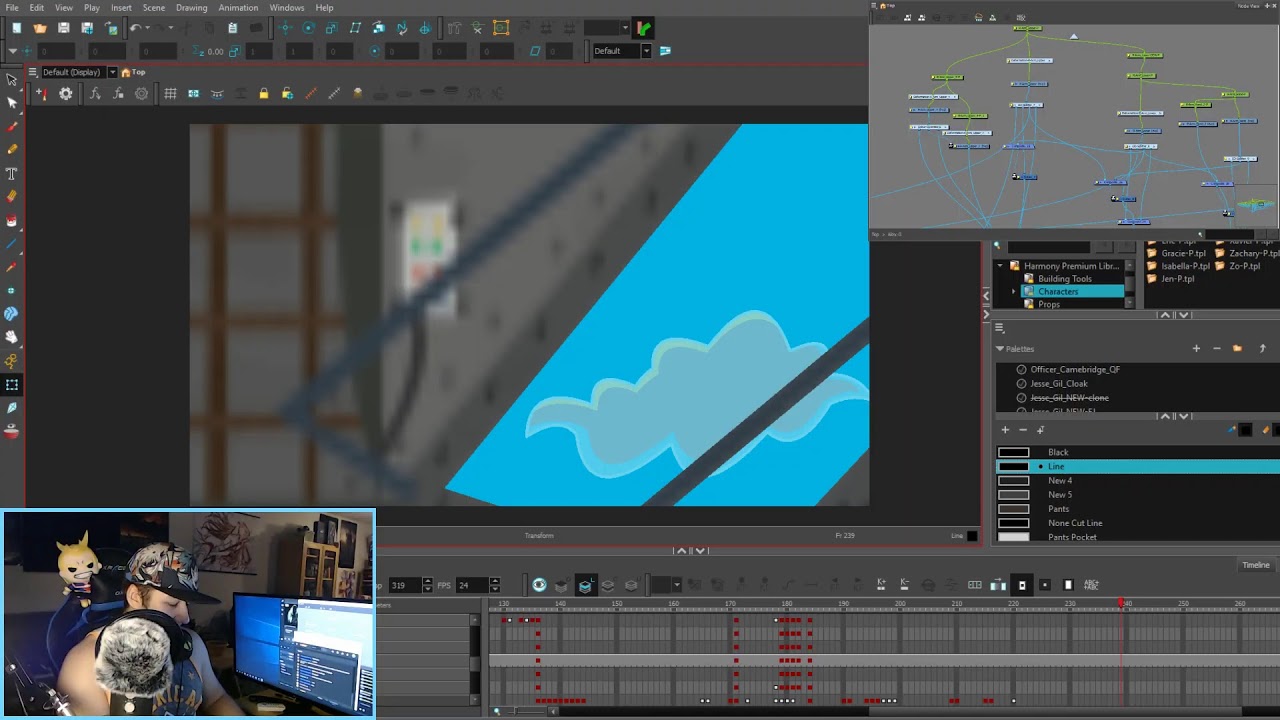This screenshot has width=1280, height=720.
Task: Collapse the Harmony Premium Library tree
Action: (999, 266)
